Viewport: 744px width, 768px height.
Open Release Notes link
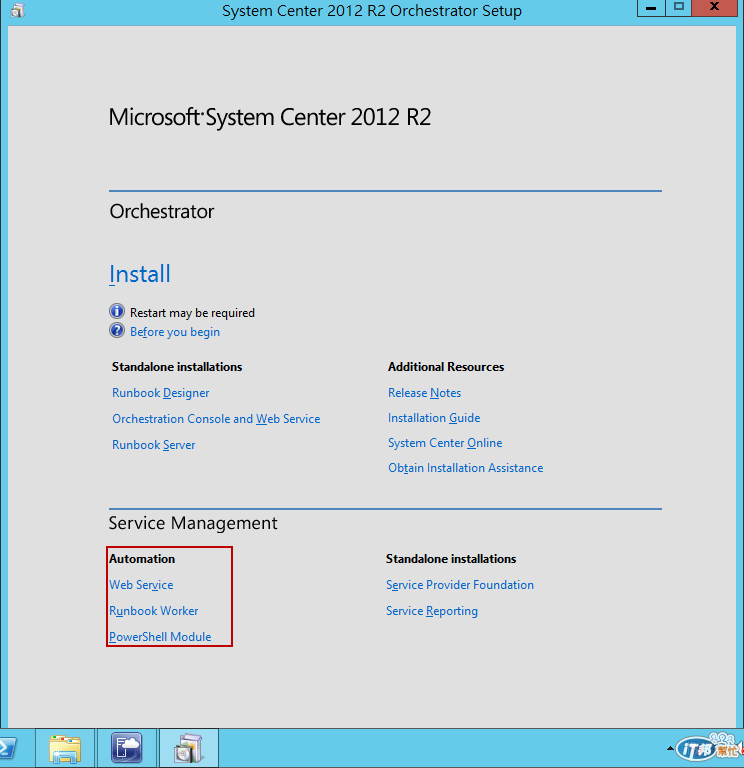[424, 393]
